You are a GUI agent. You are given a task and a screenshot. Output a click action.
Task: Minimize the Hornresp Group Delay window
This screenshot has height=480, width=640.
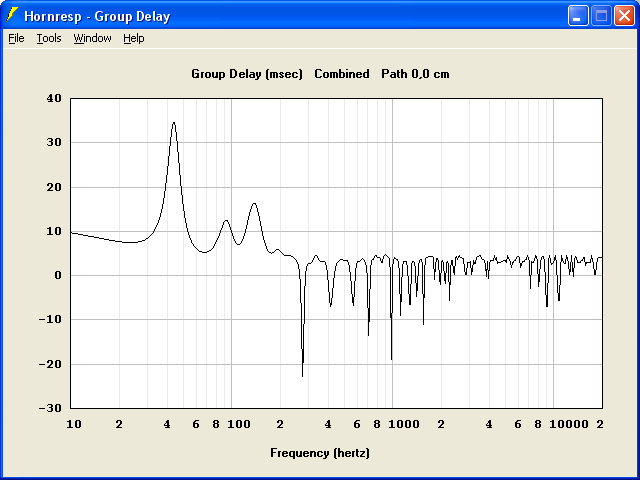[x=578, y=16]
